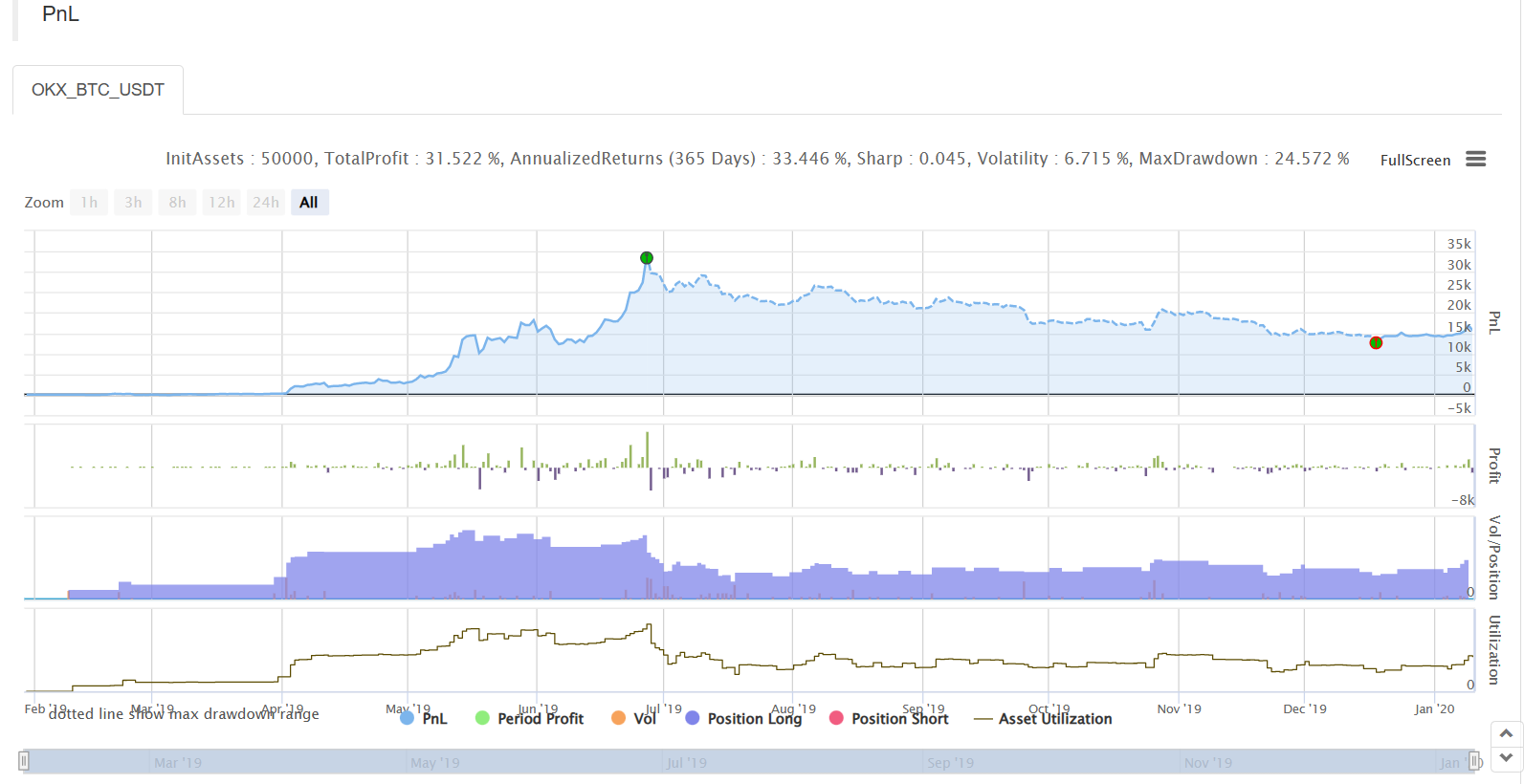Set zoom to 1h
Screen dimensions: 1524x784
coord(89,202)
